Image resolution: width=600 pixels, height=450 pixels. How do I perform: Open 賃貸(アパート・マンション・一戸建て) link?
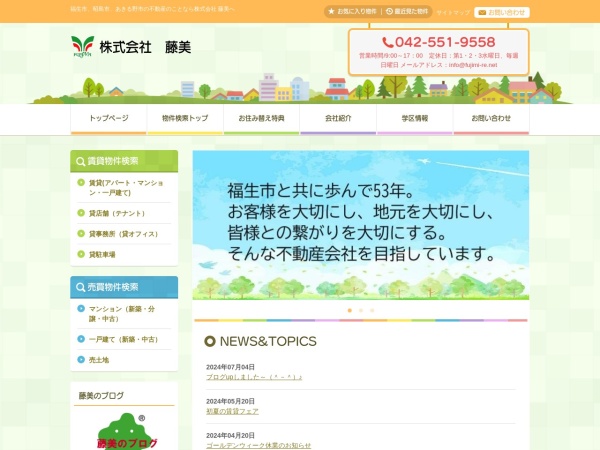[126, 188]
